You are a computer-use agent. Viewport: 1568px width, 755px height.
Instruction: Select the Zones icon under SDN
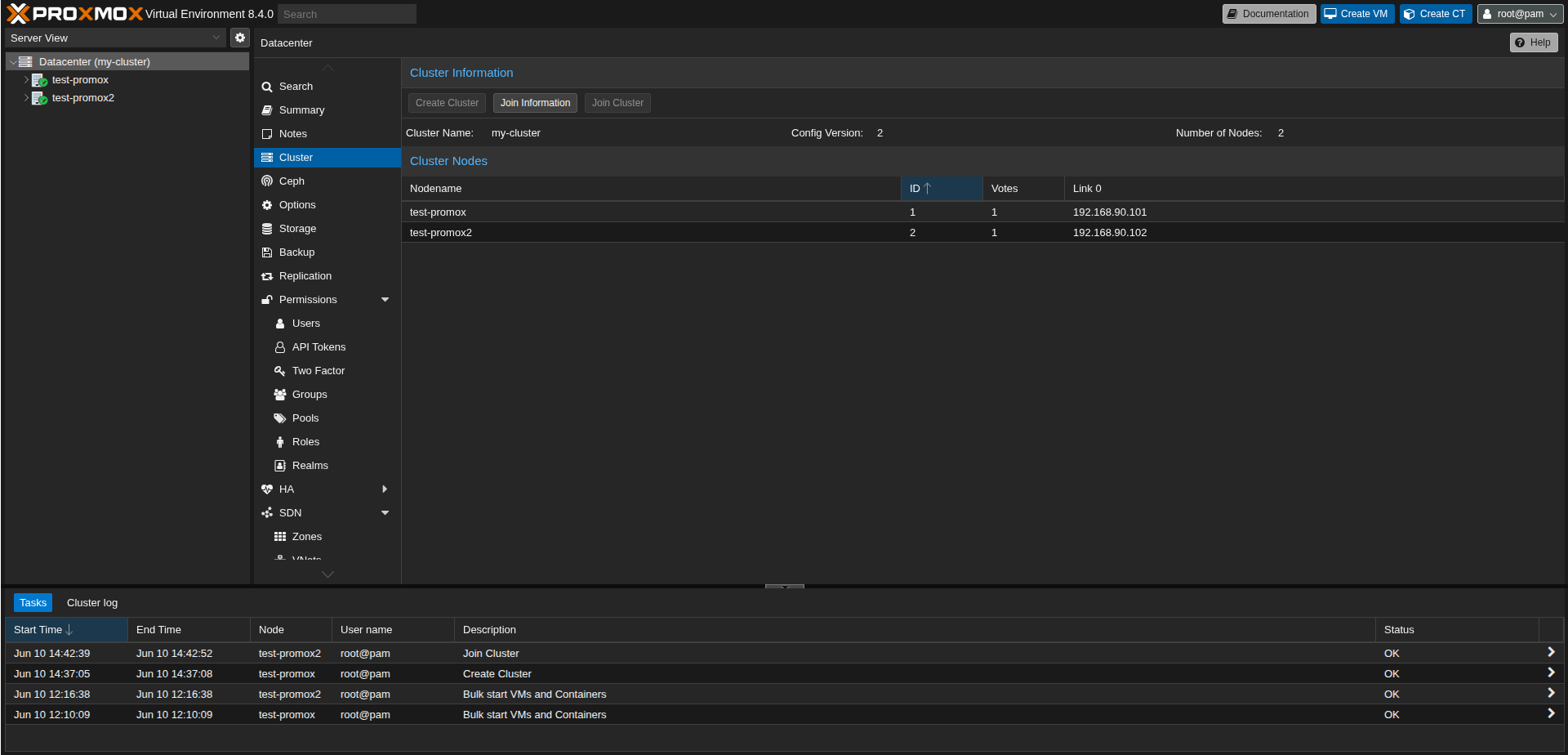[x=281, y=536]
